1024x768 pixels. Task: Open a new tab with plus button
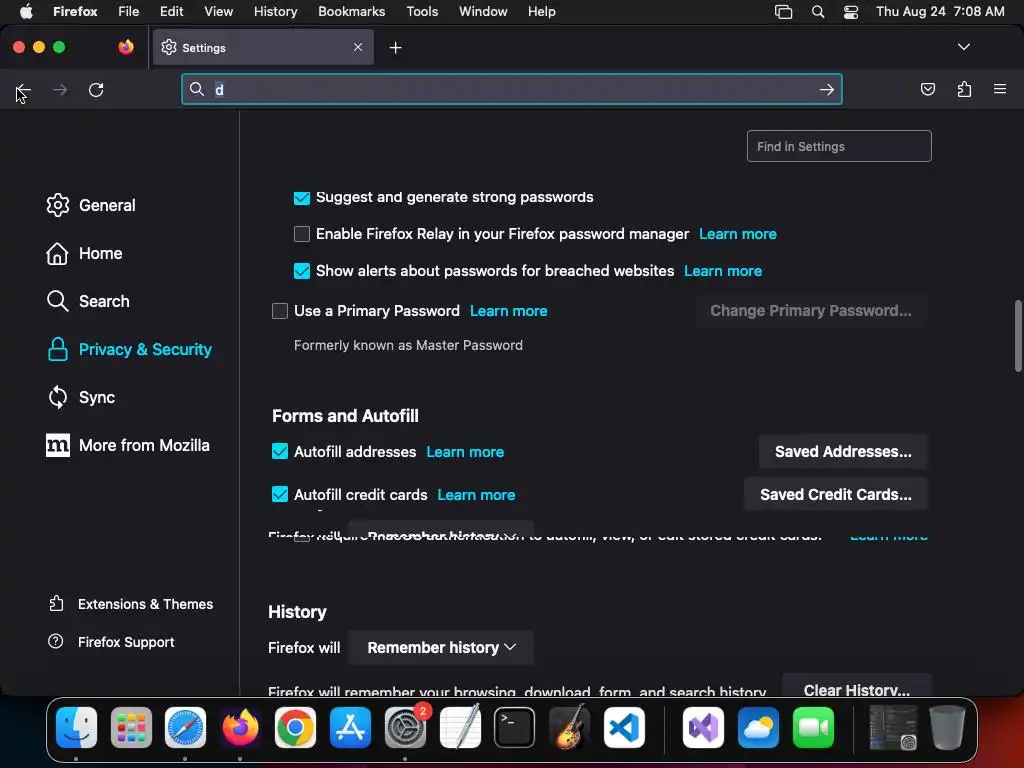click(x=395, y=48)
